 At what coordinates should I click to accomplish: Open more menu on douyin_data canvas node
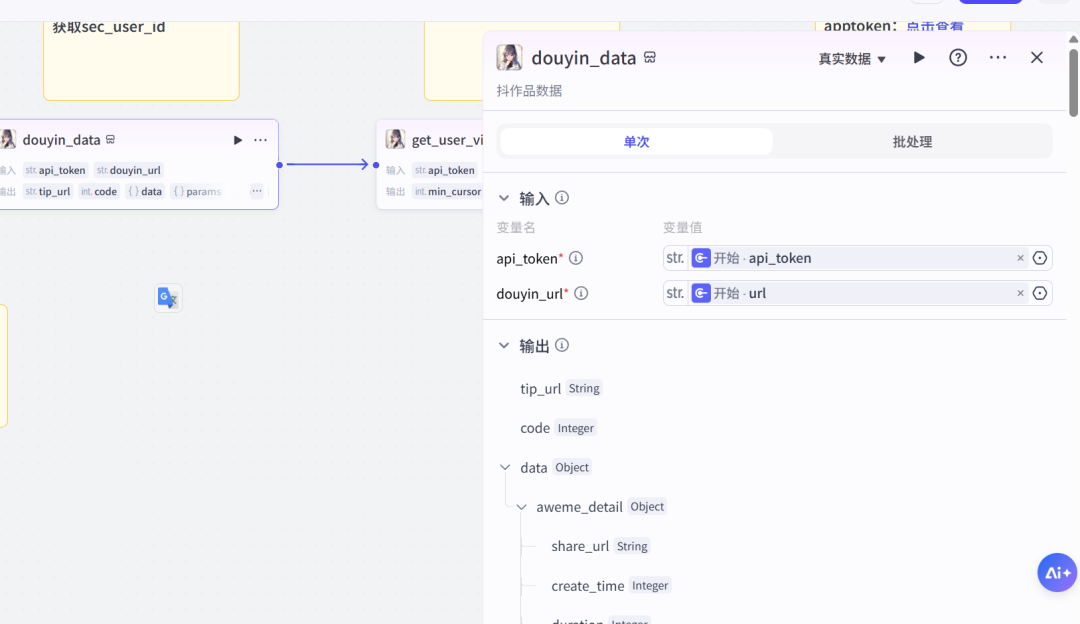pyautogui.click(x=260, y=140)
